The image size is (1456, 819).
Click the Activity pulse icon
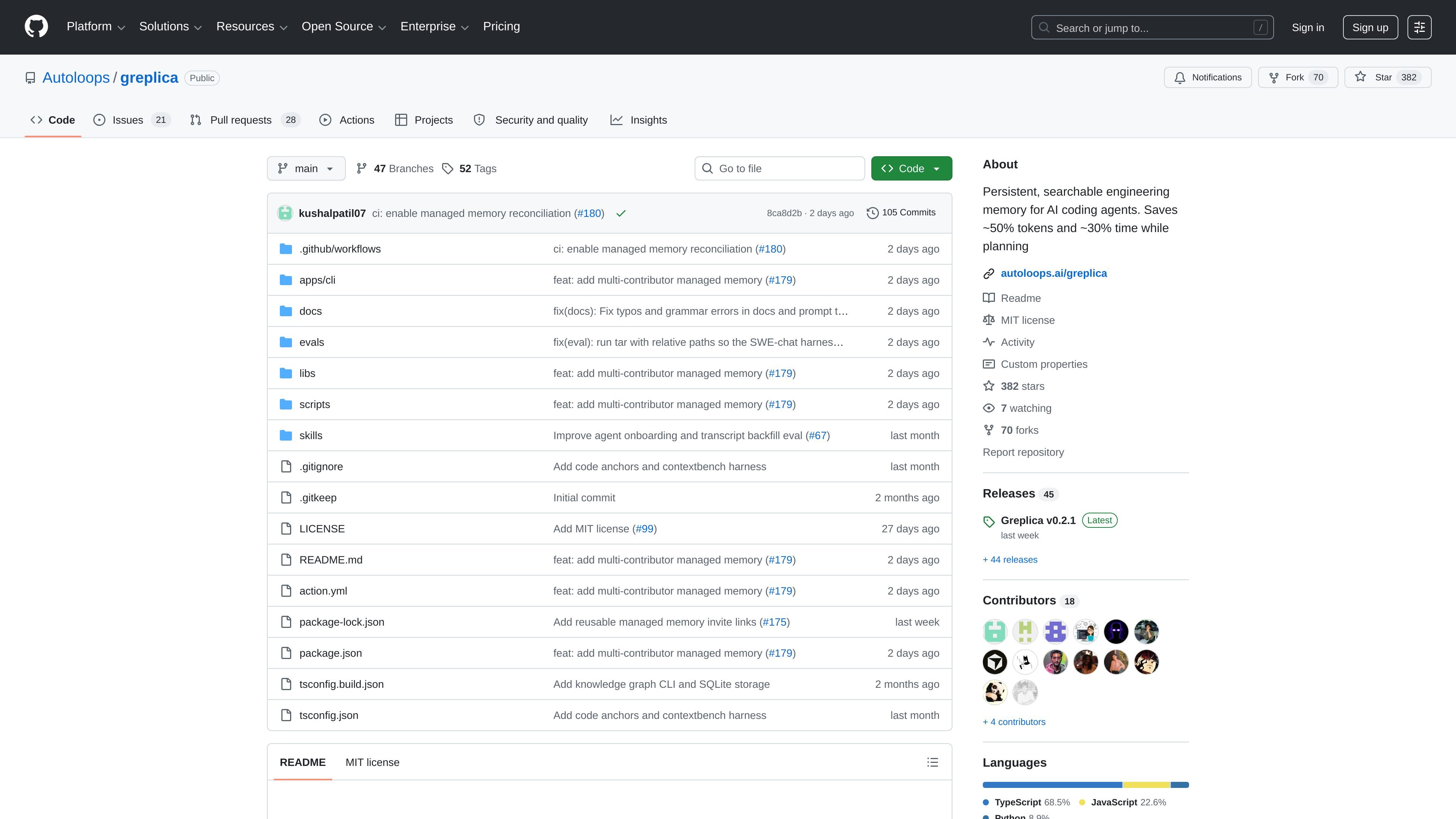tap(988, 342)
